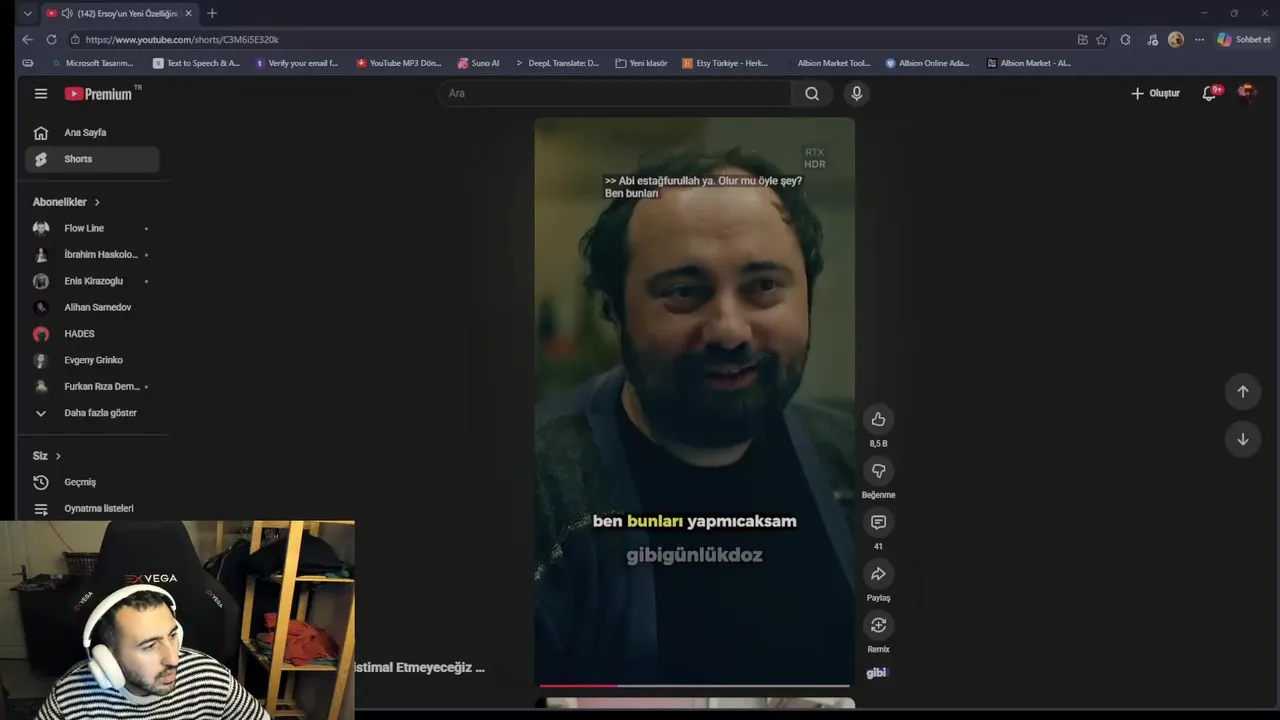Expand the Siz section chevron
Screen dimensions: 1280x720
(58, 456)
